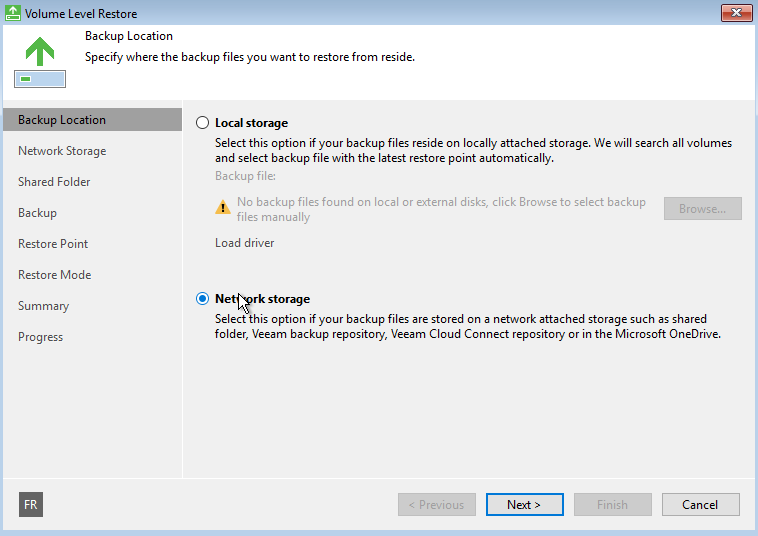758x536 pixels.
Task: Open the Progress step
Action: (41, 337)
